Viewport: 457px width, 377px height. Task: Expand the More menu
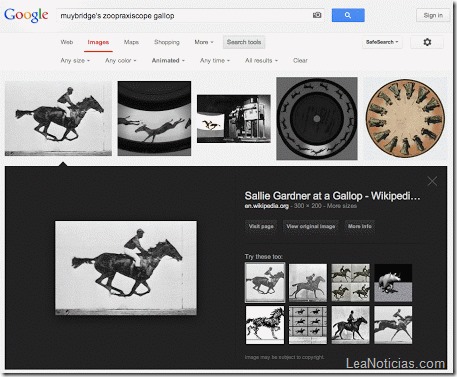[204, 42]
